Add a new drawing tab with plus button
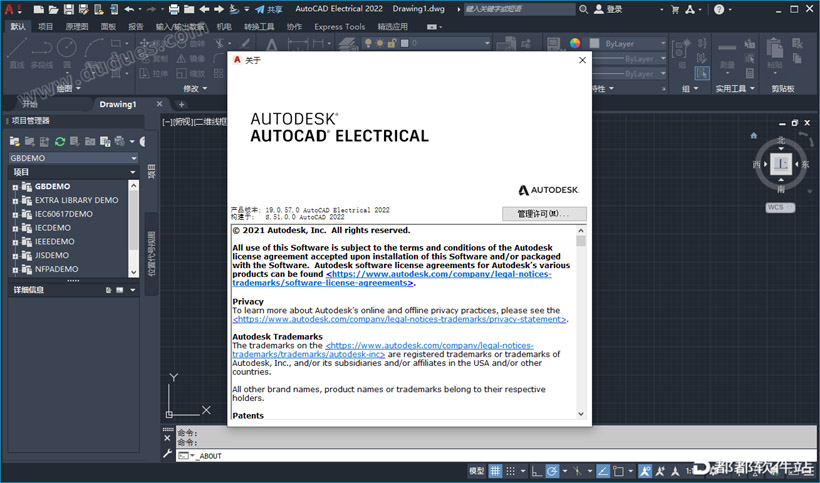Viewport: 820px width, 483px height. tap(181, 104)
